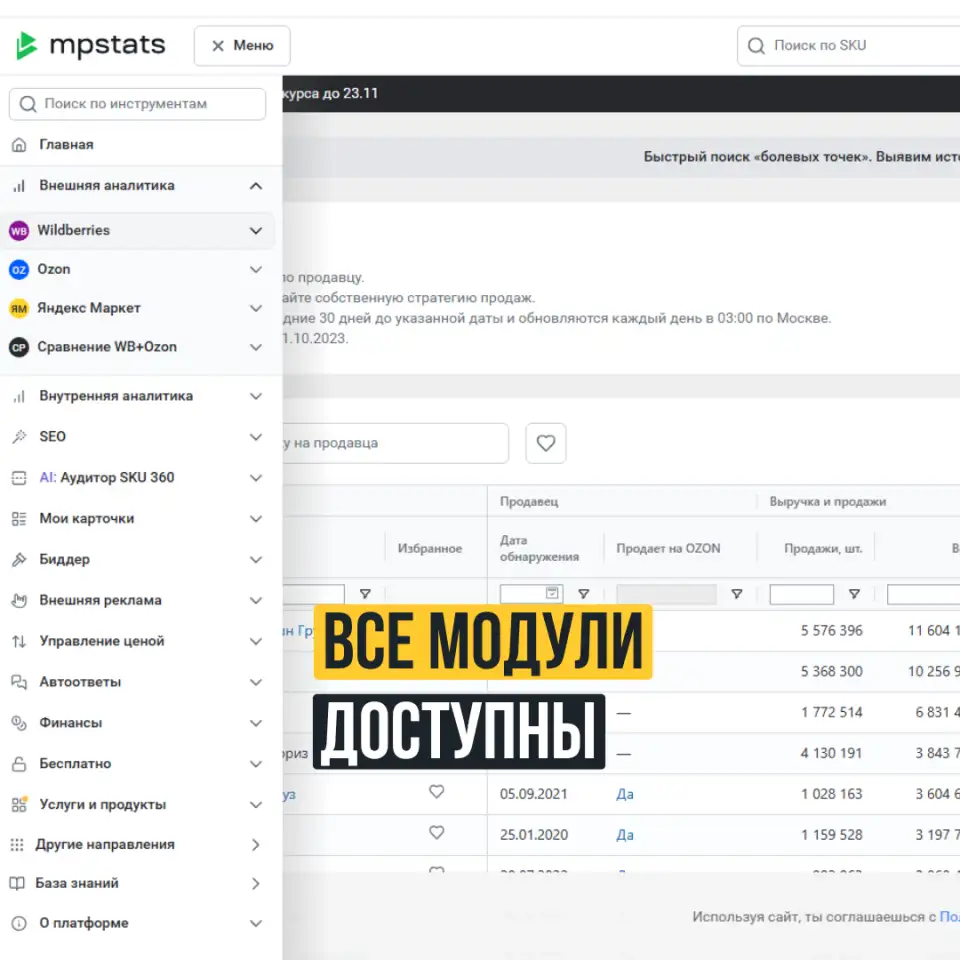The image size is (960, 960).
Task: Click the info icon for О платформе
Action: pos(19,923)
